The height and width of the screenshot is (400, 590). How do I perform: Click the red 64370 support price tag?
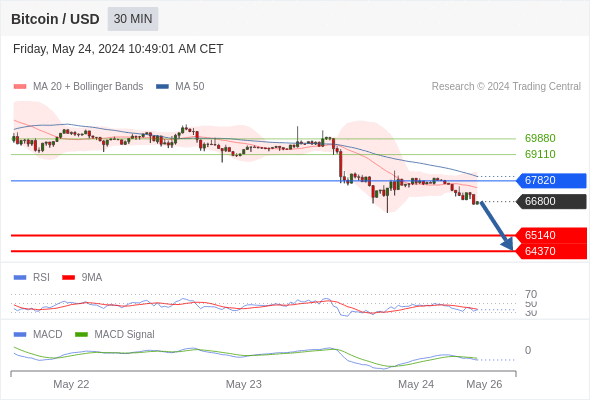tap(551, 251)
